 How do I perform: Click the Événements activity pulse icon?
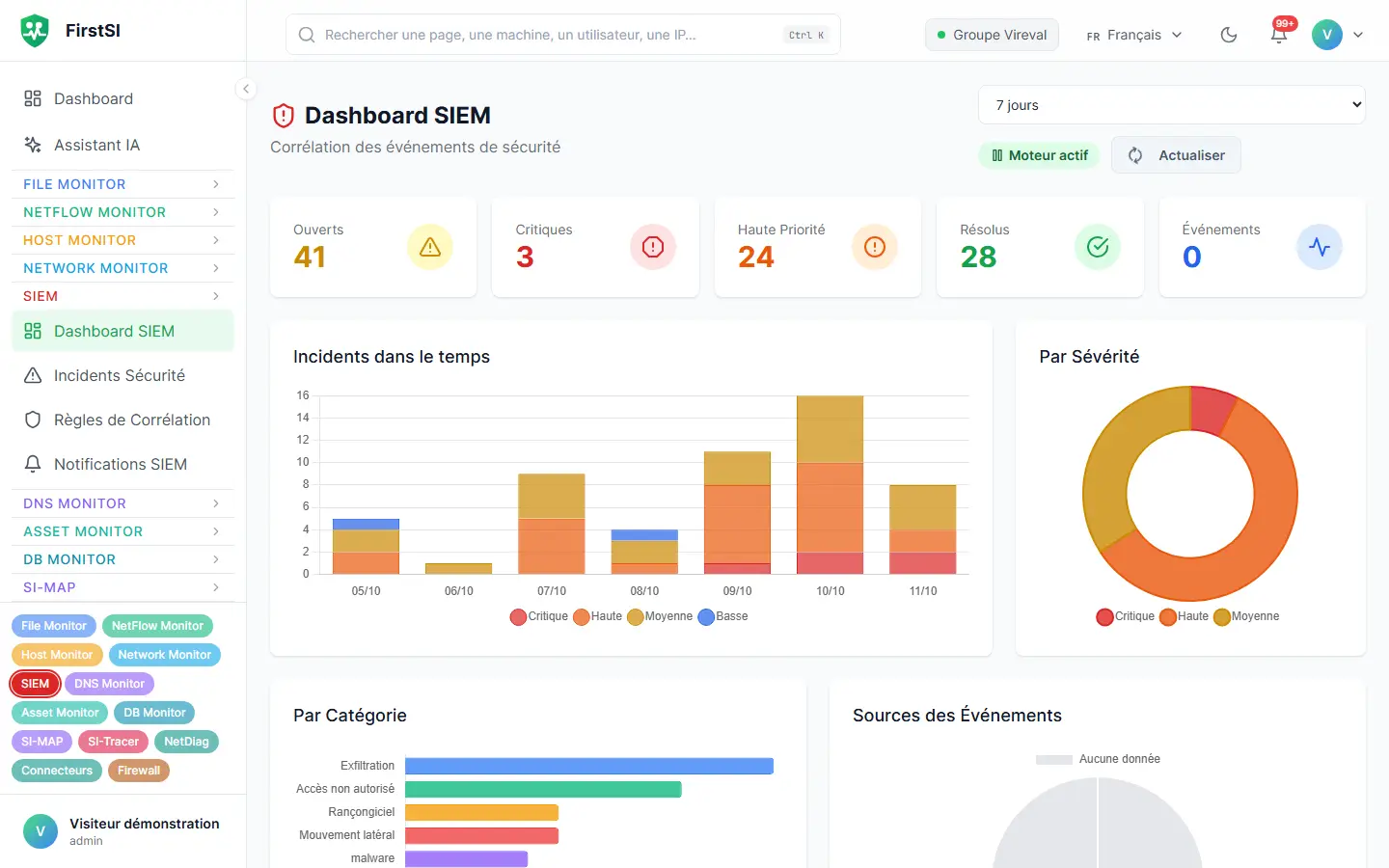(x=1320, y=247)
